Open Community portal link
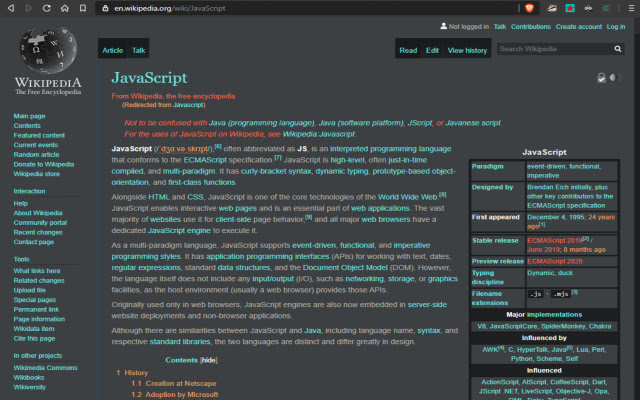This screenshot has width=640, height=400. [40, 222]
